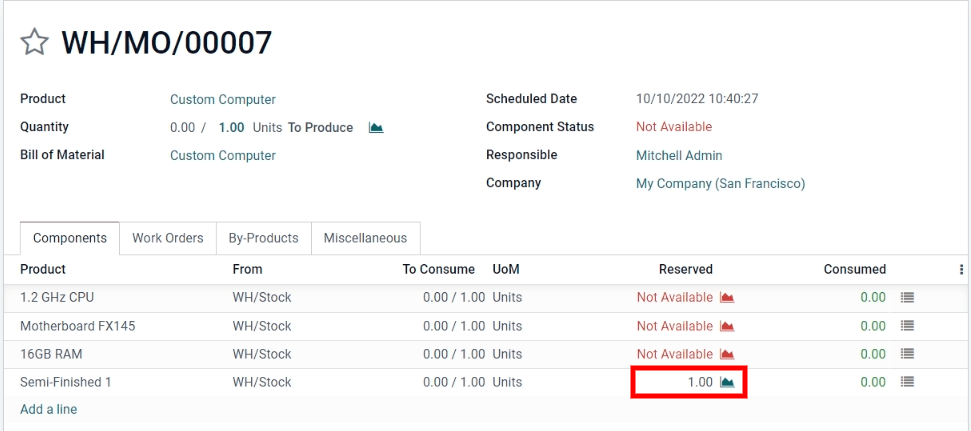
Task: Sort components by Product column header
Action: 43,270
